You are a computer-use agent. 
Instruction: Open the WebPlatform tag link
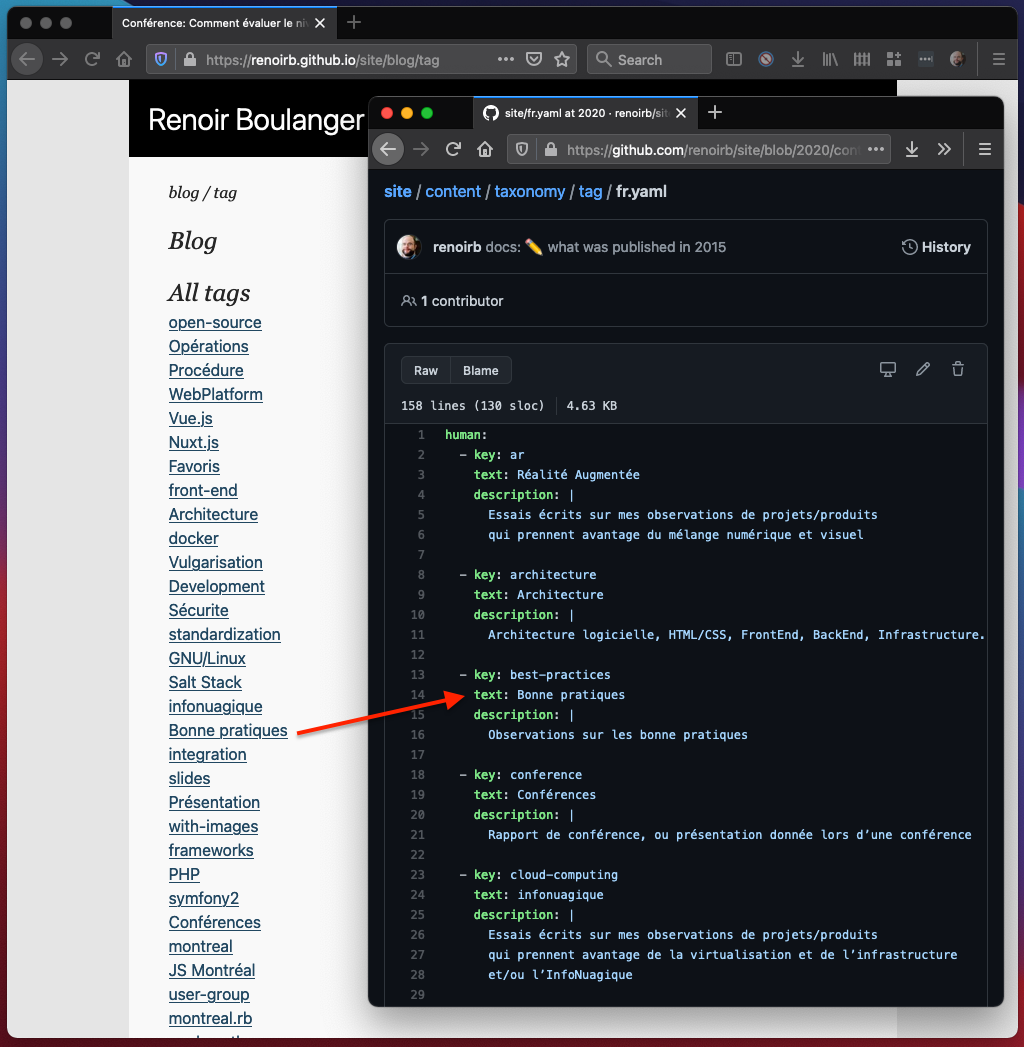(216, 395)
